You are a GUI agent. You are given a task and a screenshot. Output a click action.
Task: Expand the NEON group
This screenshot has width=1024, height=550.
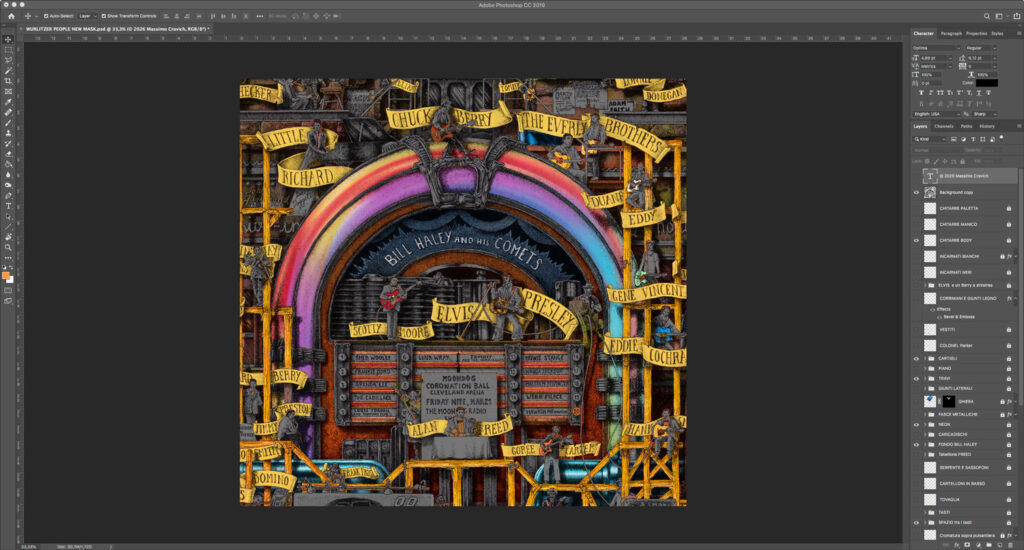pos(925,425)
